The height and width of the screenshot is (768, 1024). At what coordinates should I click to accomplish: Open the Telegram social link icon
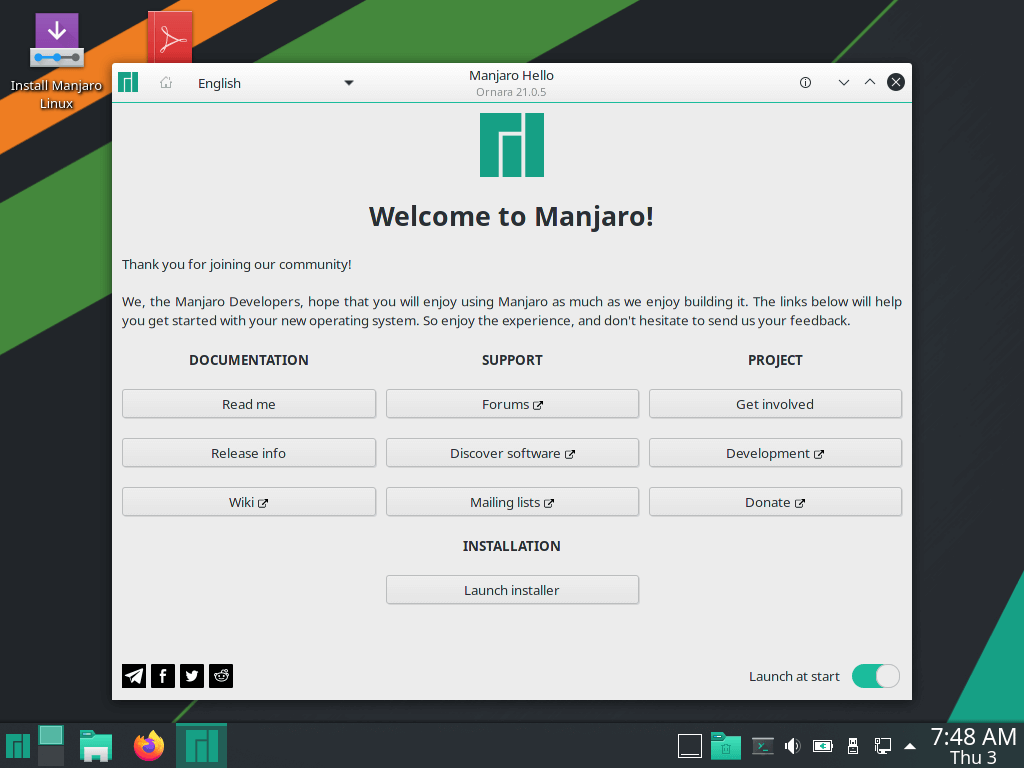click(x=134, y=676)
